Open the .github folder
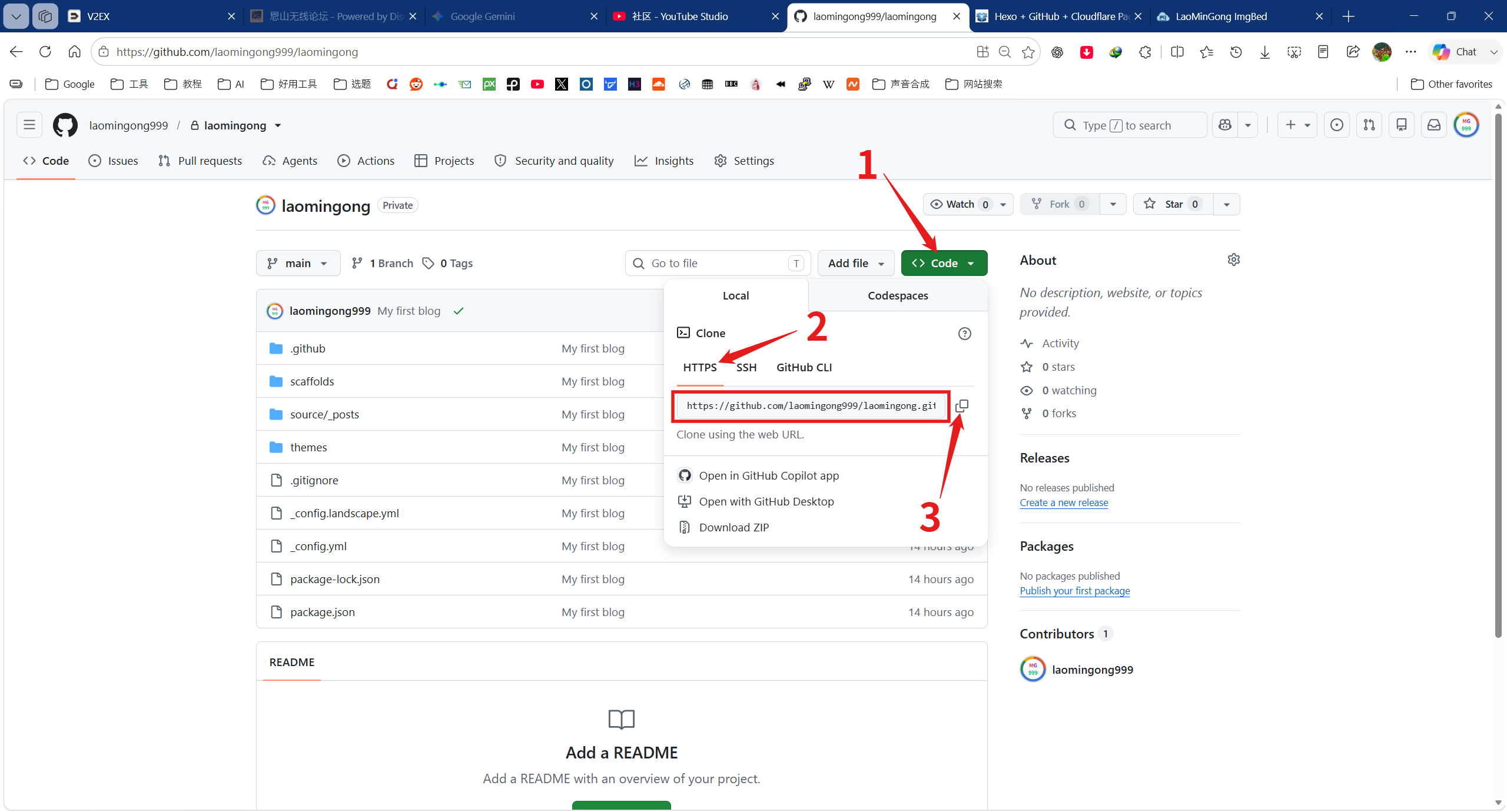Viewport: 1507px width, 812px height. pos(307,348)
